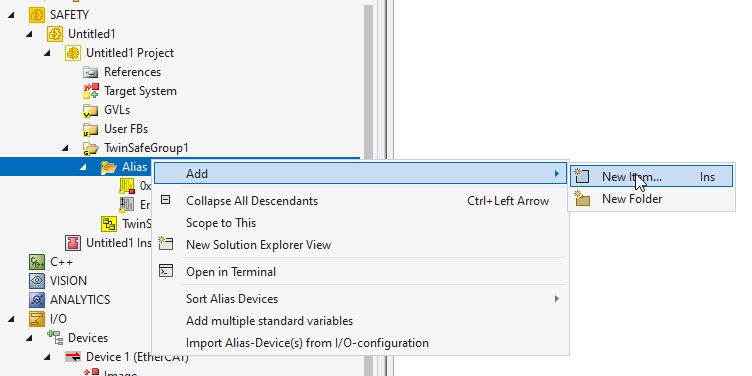
Task: Click the New Folder icon in submenu
Action: pos(582,199)
